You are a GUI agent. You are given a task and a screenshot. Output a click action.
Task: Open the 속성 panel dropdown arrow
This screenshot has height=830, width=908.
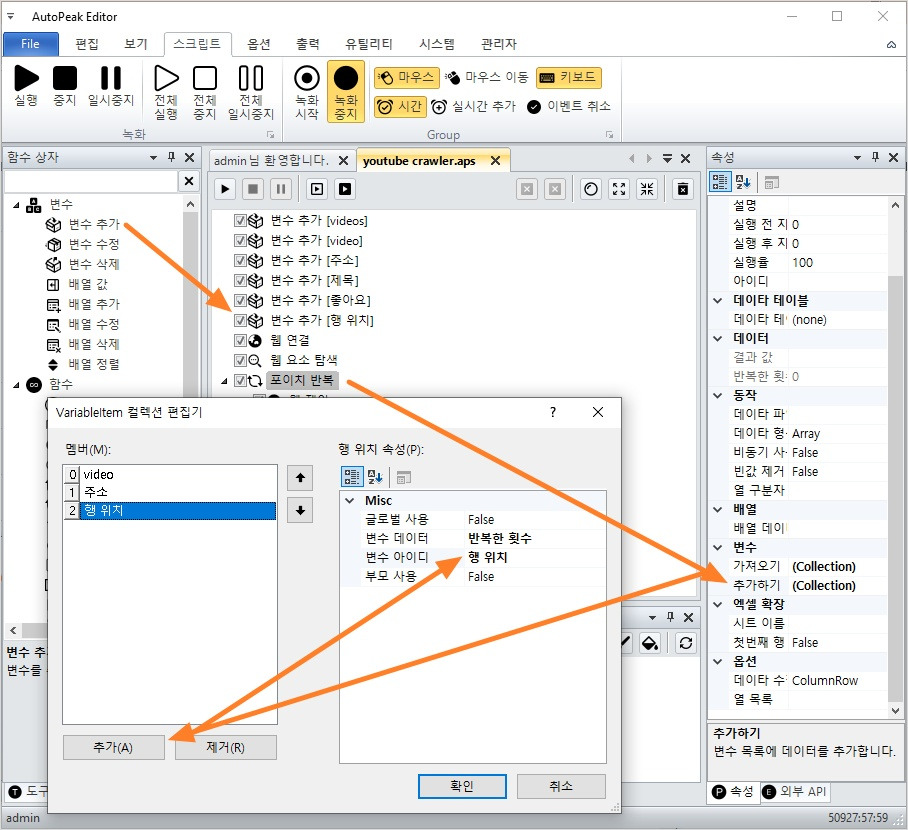pos(857,158)
